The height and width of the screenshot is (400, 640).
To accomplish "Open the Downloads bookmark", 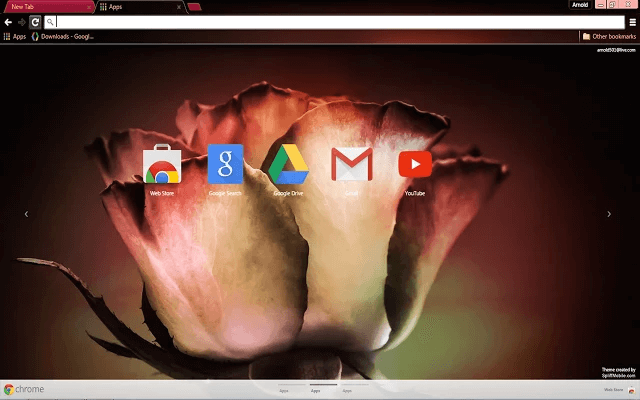I will [63, 37].
